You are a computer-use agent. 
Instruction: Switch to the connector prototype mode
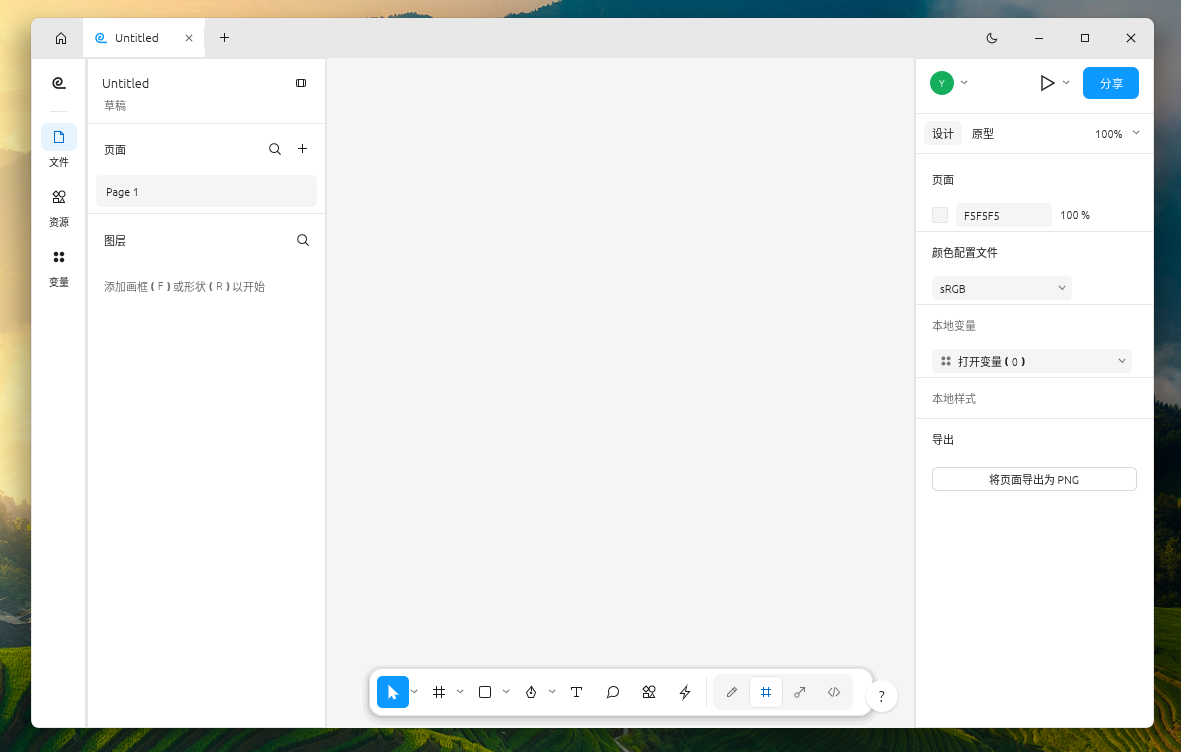click(x=800, y=692)
